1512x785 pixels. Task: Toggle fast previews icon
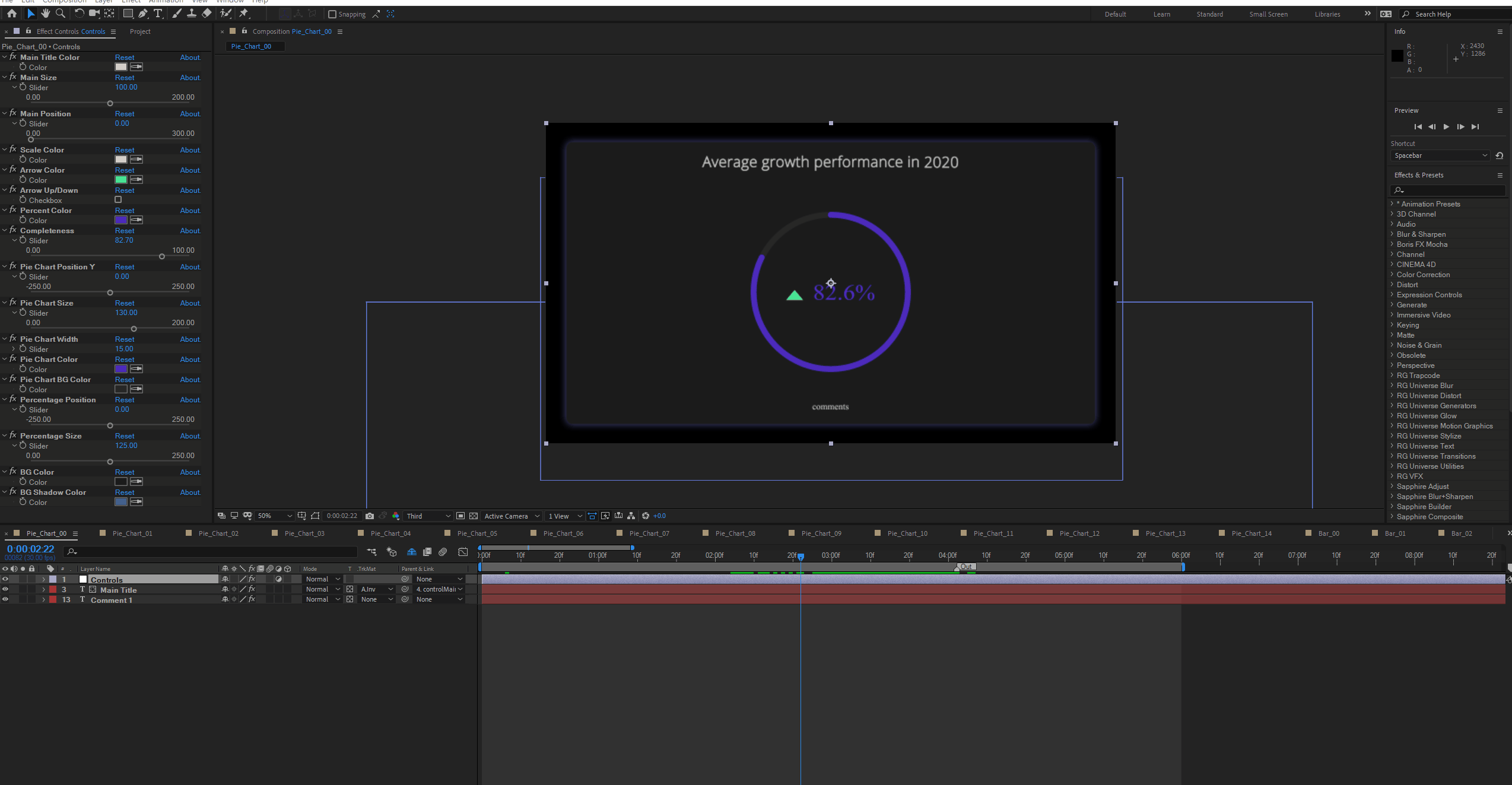[605, 516]
